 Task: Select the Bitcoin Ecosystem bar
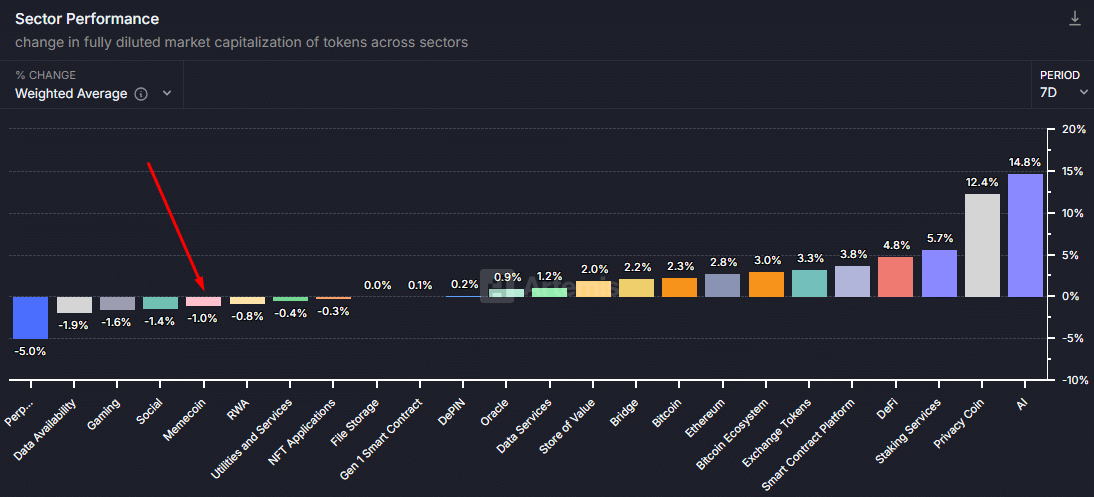point(766,284)
